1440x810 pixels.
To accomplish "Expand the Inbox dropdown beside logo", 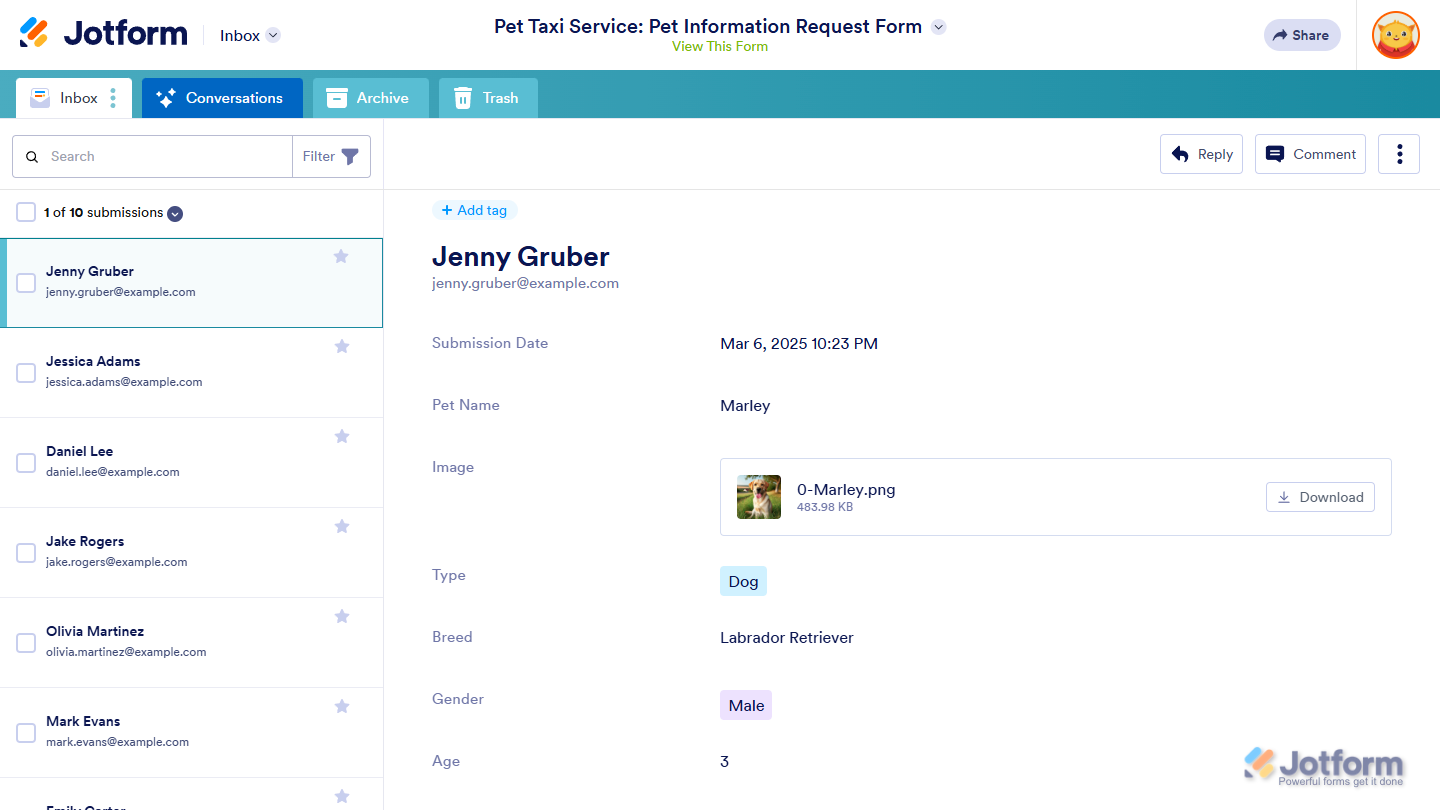I will click(x=273, y=35).
